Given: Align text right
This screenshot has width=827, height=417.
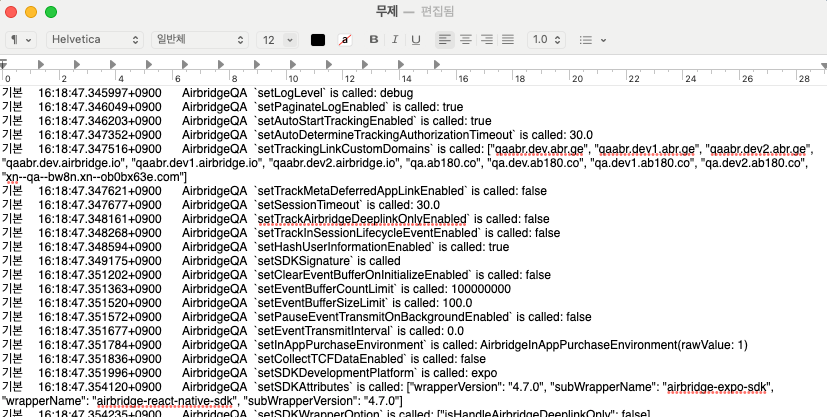Looking at the screenshot, I should pyautogui.click(x=487, y=40).
